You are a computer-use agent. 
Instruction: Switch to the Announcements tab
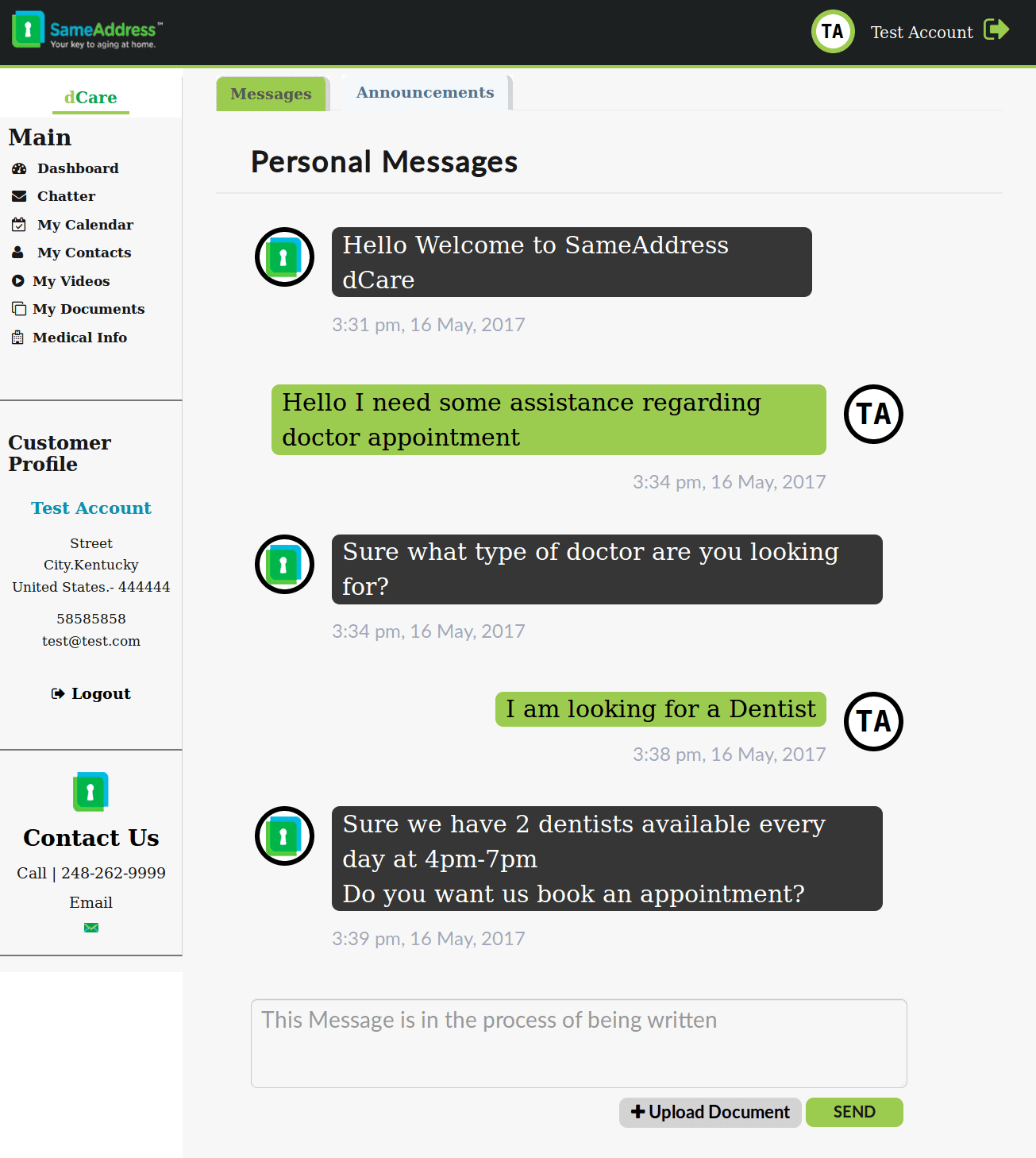(x=425, y=92)
